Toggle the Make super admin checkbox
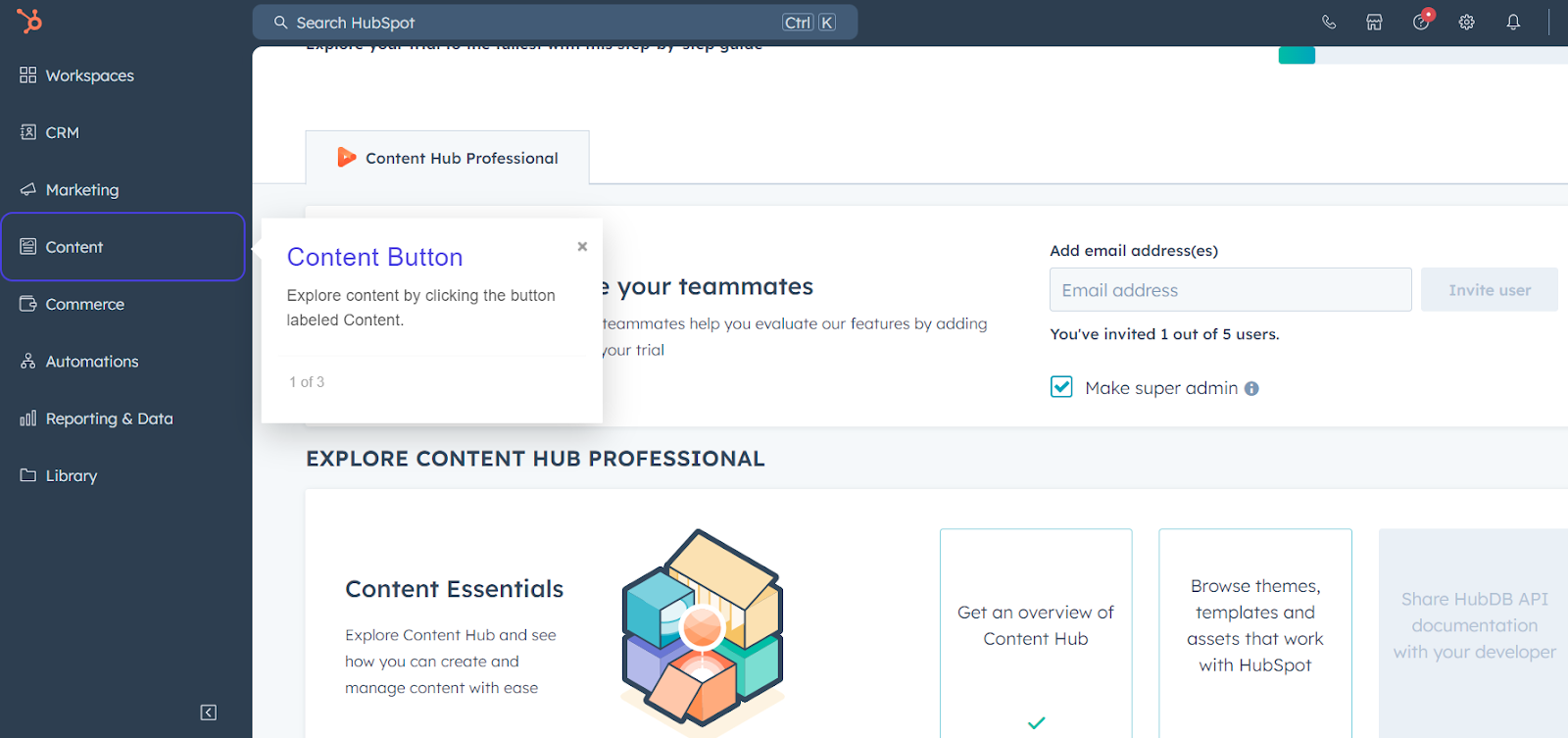 (x=1061, y=387)
